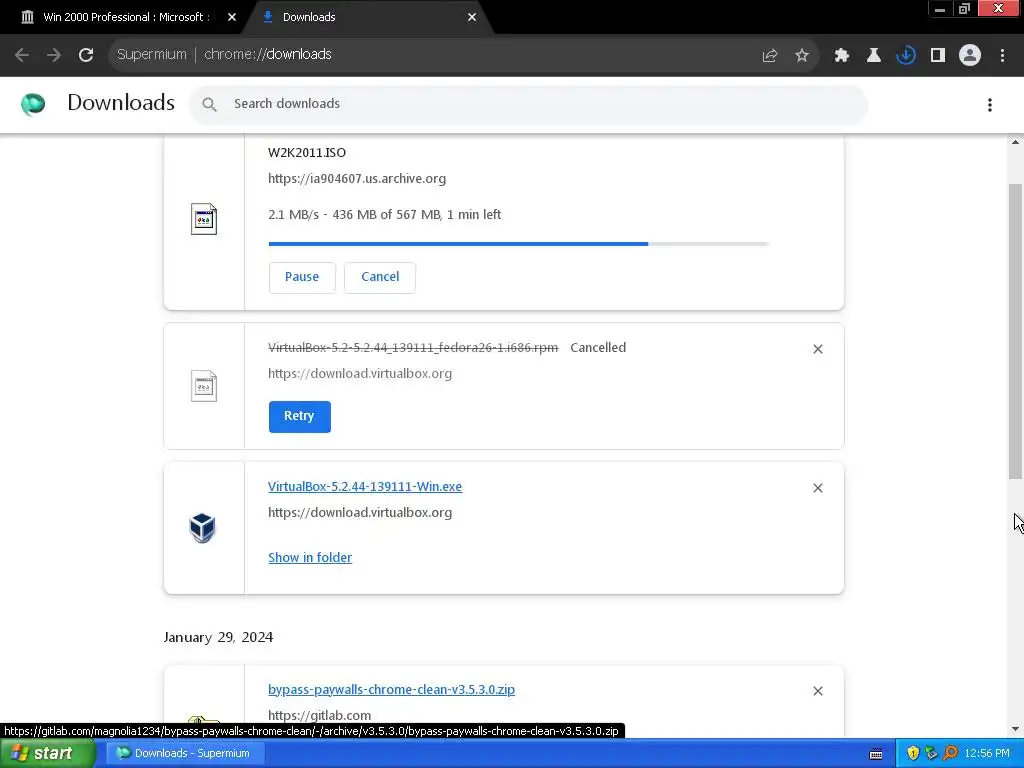Go back using browser back arrow
Screen dimensions: 1024x768
[22, 55]
